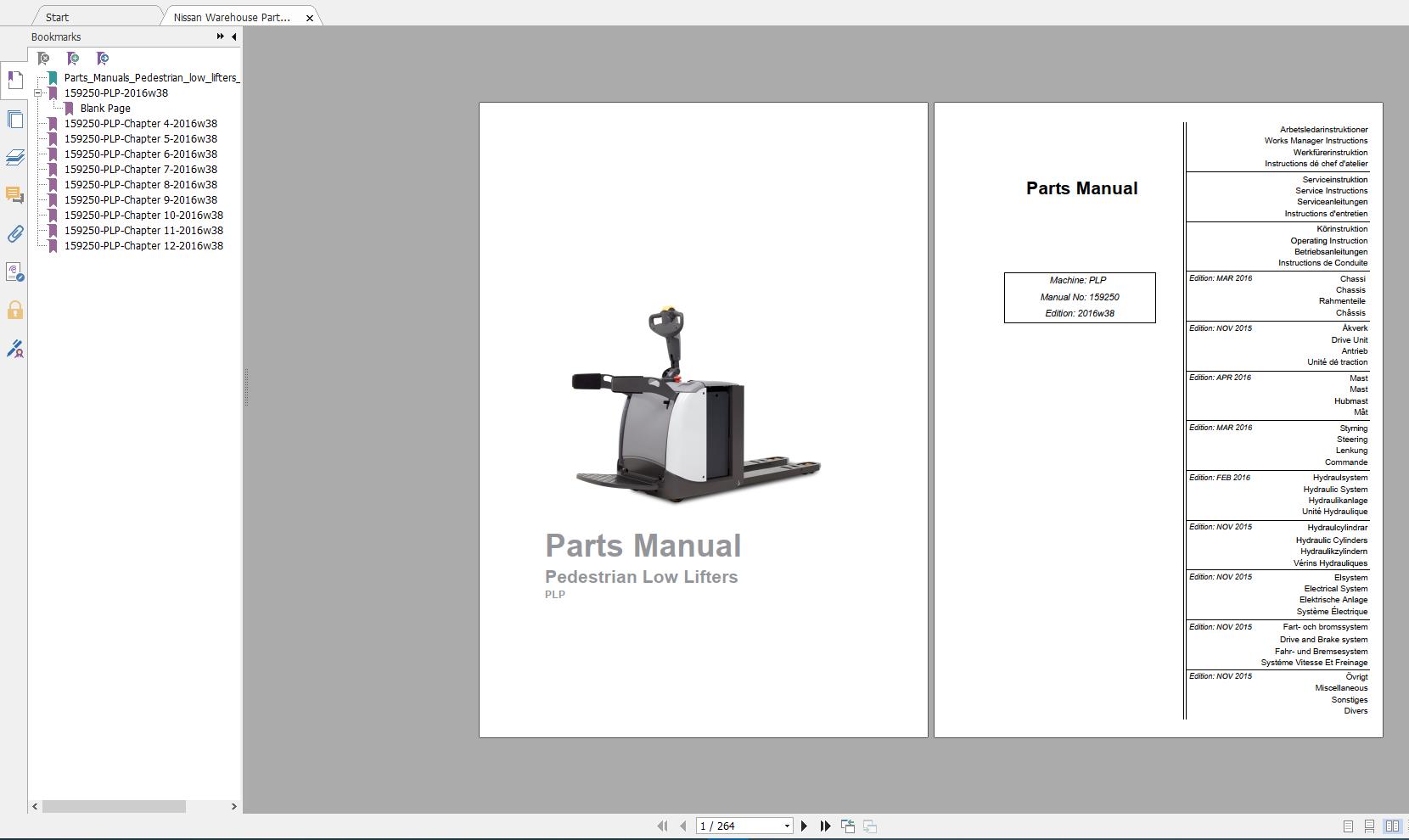Open the padlock security pane
Viewport: 1409px width, 840px height.
pos(14,311)
